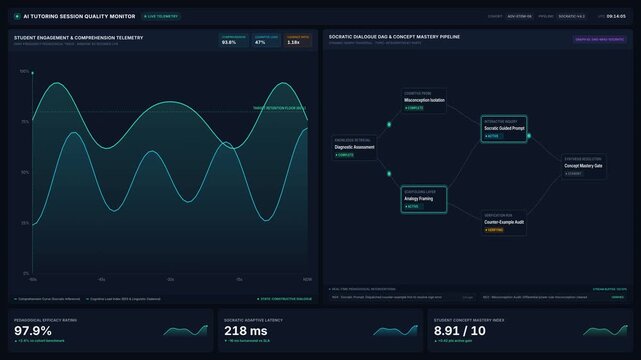Select the Analogy Framing node
Viewport: 641px width, 360px height.
coord(424,199)
